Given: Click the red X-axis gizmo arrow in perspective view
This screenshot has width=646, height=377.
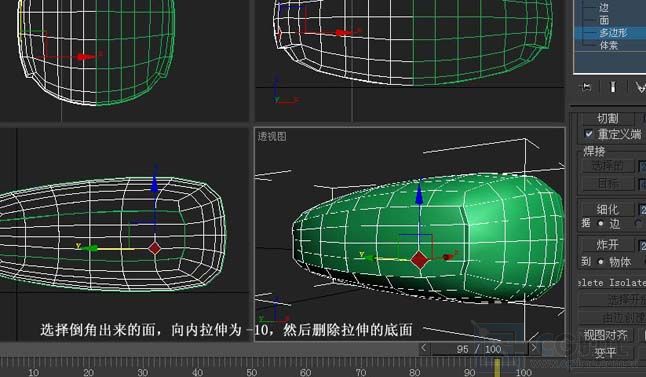Looking at the screenshot, I should click(448, 257).
